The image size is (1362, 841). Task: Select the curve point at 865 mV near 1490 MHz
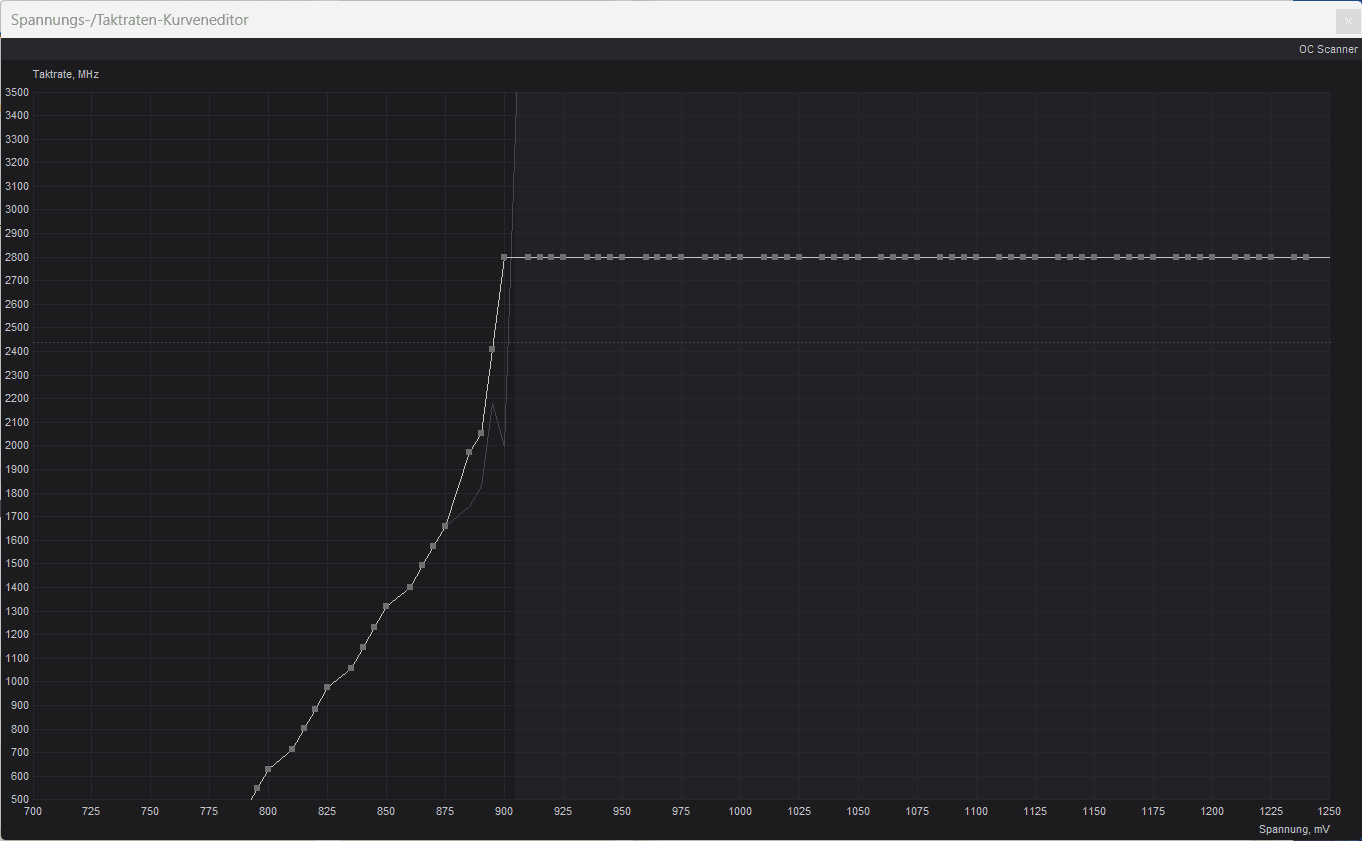(x=422, y=565)
